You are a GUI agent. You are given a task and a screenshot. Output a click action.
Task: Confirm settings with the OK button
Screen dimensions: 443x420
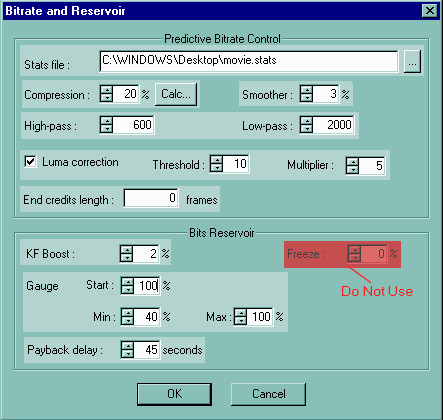(x=174, y=394)
